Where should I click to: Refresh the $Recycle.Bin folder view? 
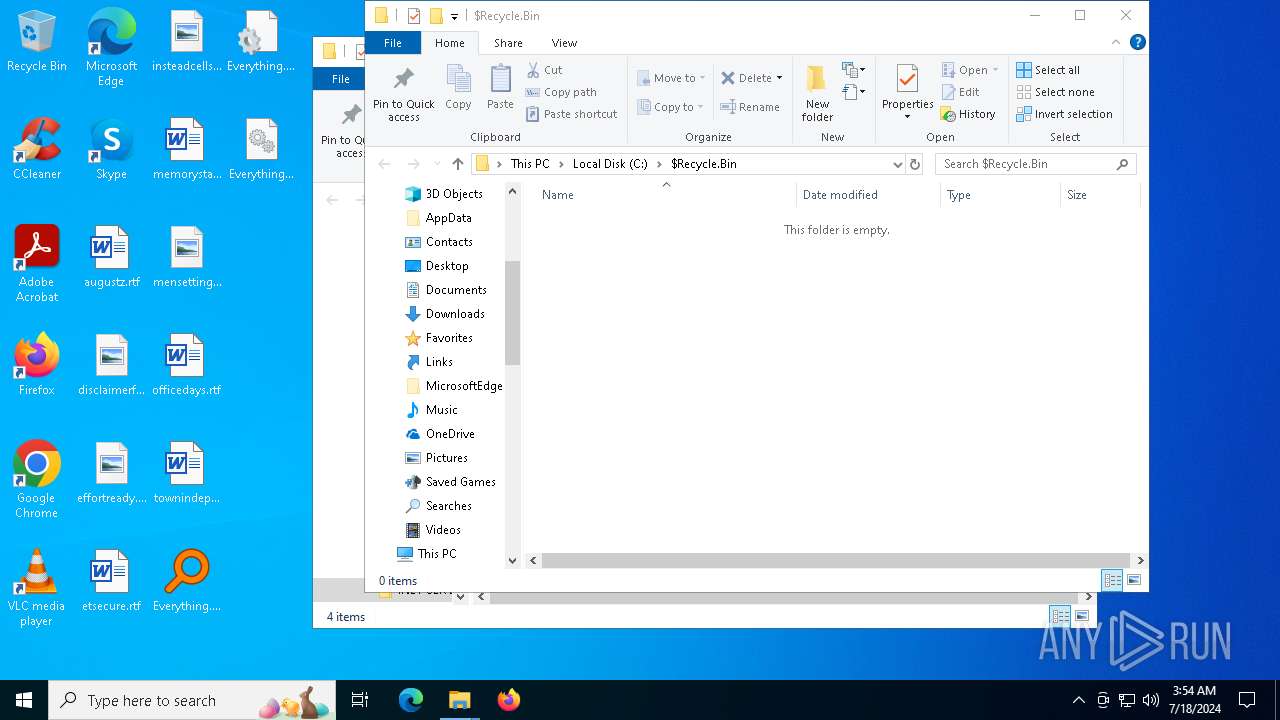coord(914,164)
